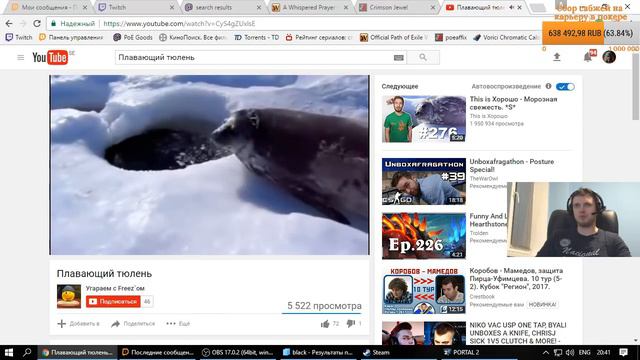Click the Добавить в plus icon
The width and height of the screenshot is (640, 360).
[62, 324]
